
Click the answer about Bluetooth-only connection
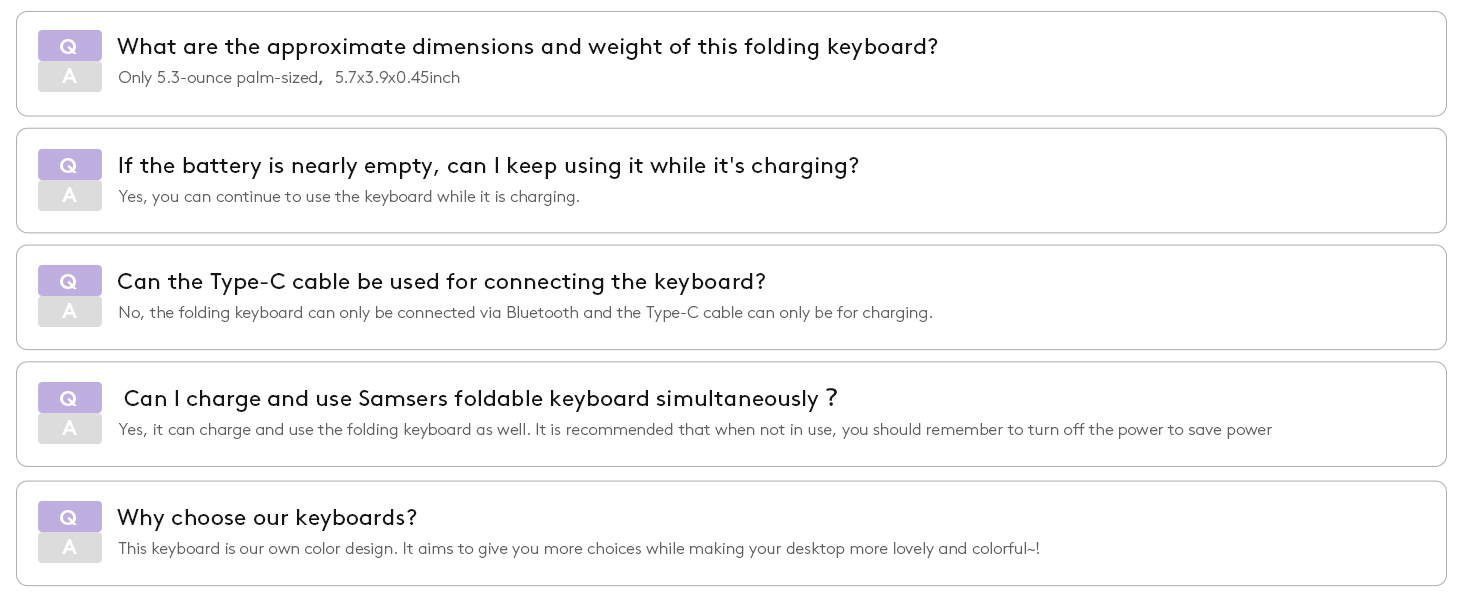[525, 313]
